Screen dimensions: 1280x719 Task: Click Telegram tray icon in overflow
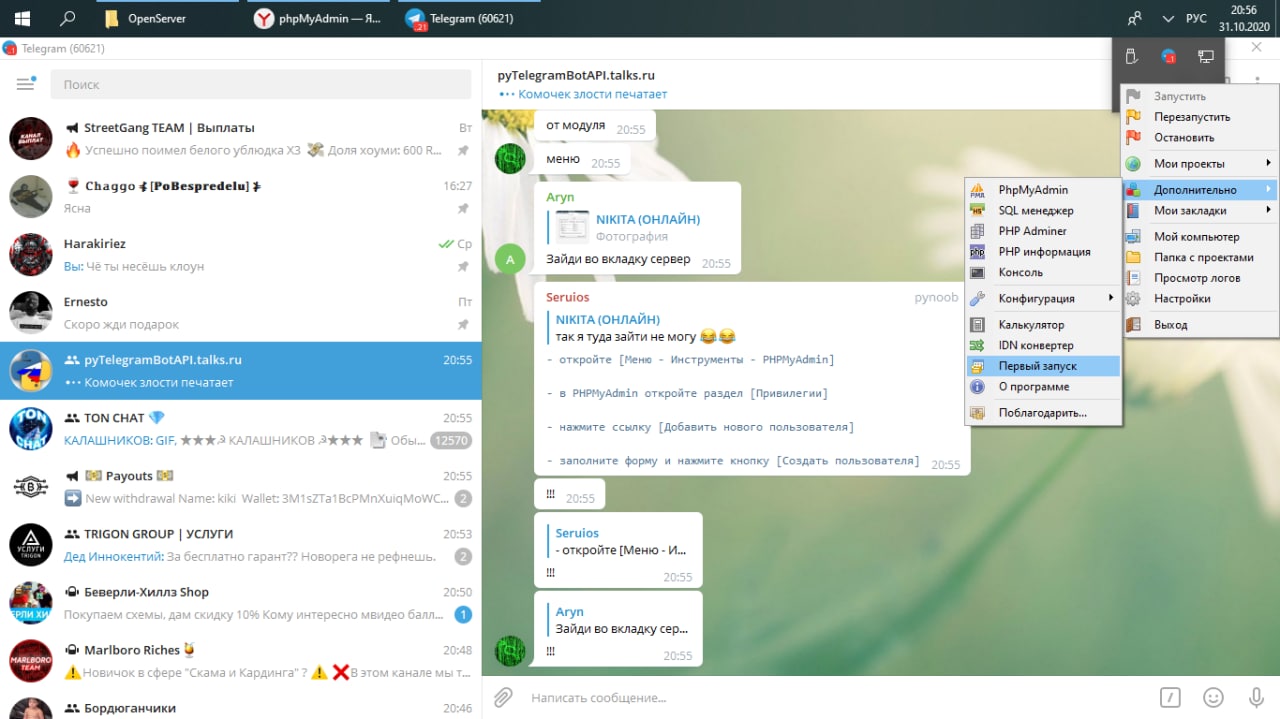[1168, 57]
